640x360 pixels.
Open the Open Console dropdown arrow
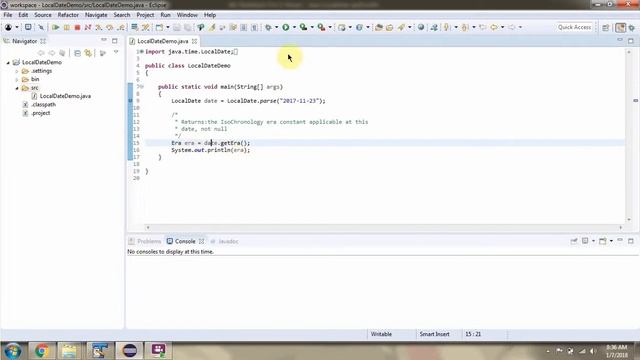tap(611, 241)
